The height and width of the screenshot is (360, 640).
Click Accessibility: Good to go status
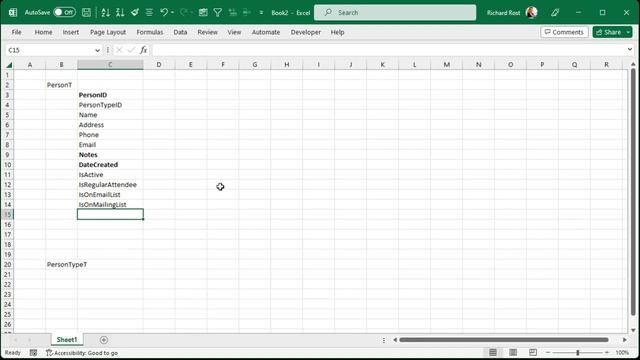point(82,353)
